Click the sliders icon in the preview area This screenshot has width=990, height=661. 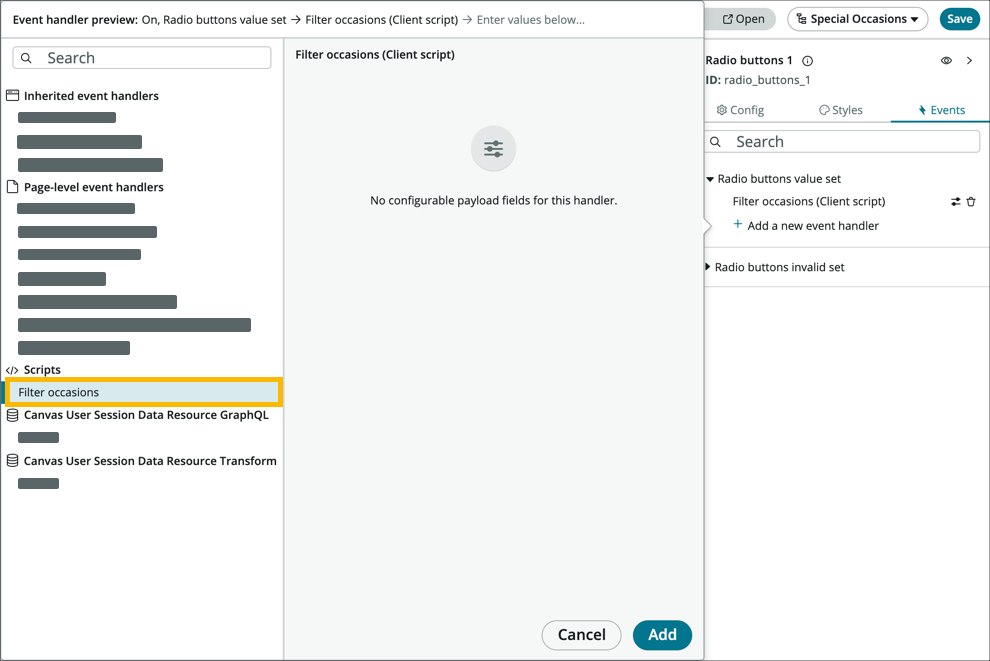tap(493, 148)
